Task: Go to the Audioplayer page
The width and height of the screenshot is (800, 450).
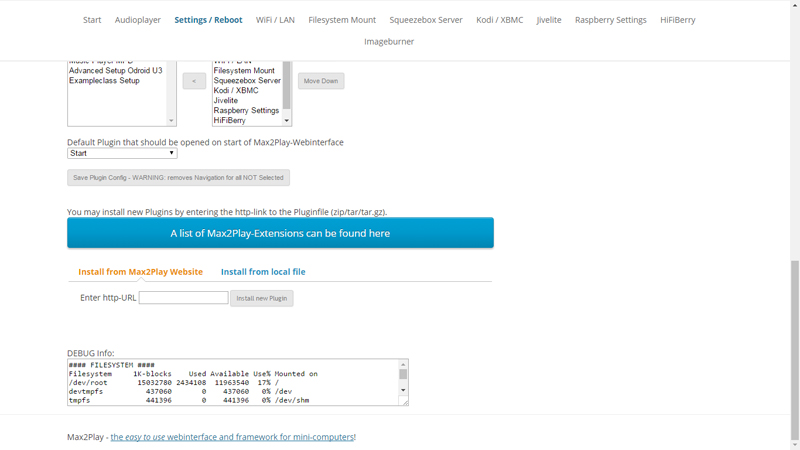Action: click(x=138, y=20)
